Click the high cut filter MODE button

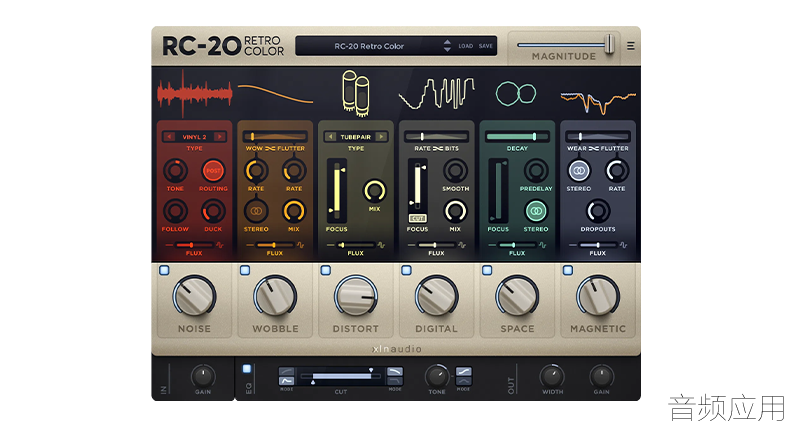pos(395,376)
